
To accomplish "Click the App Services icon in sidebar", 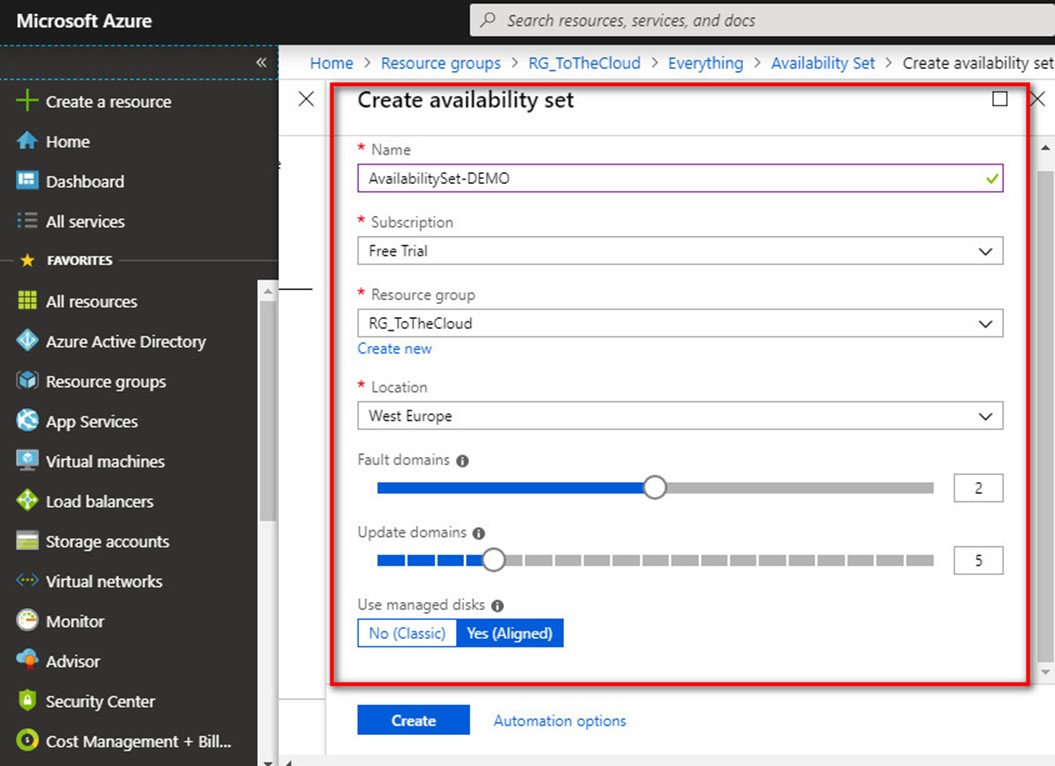I will [28, 422].
